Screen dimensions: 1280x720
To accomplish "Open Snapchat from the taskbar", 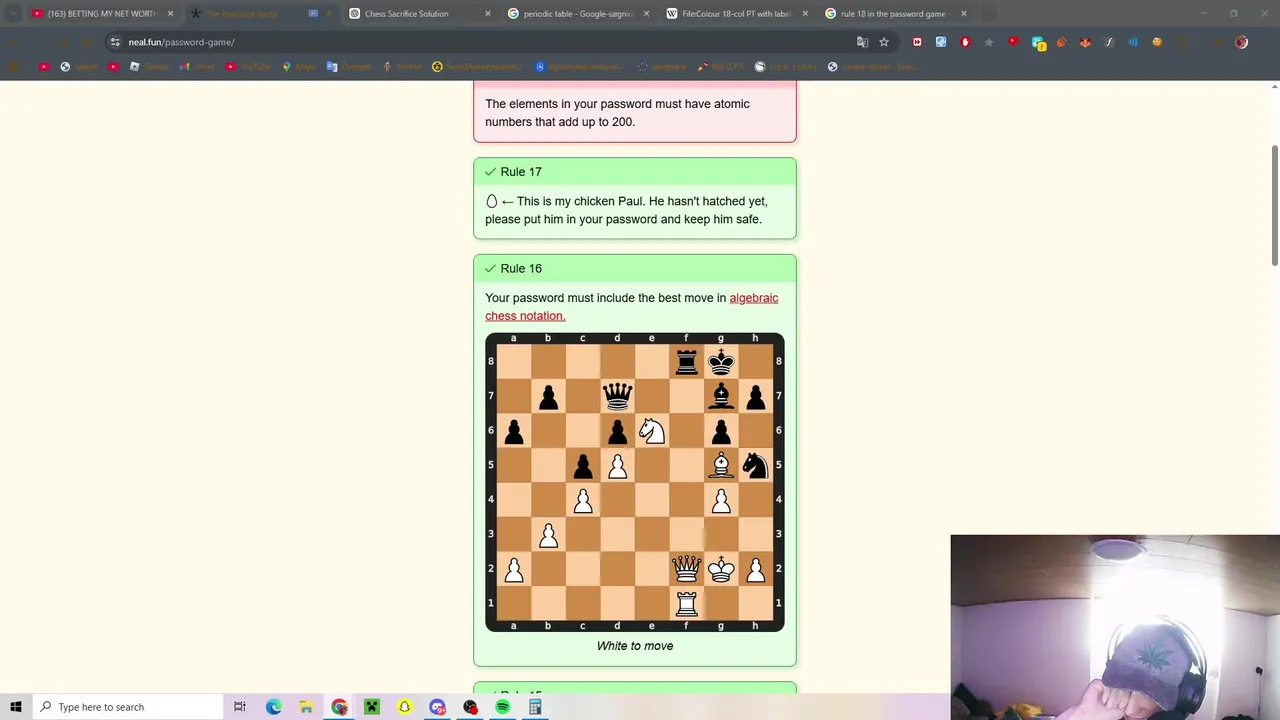I will (404, 707).
